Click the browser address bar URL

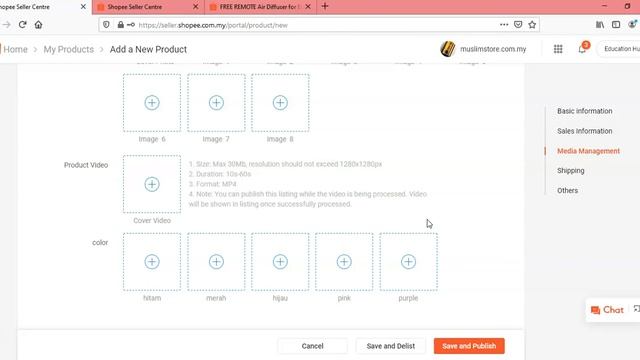(213, 25)
